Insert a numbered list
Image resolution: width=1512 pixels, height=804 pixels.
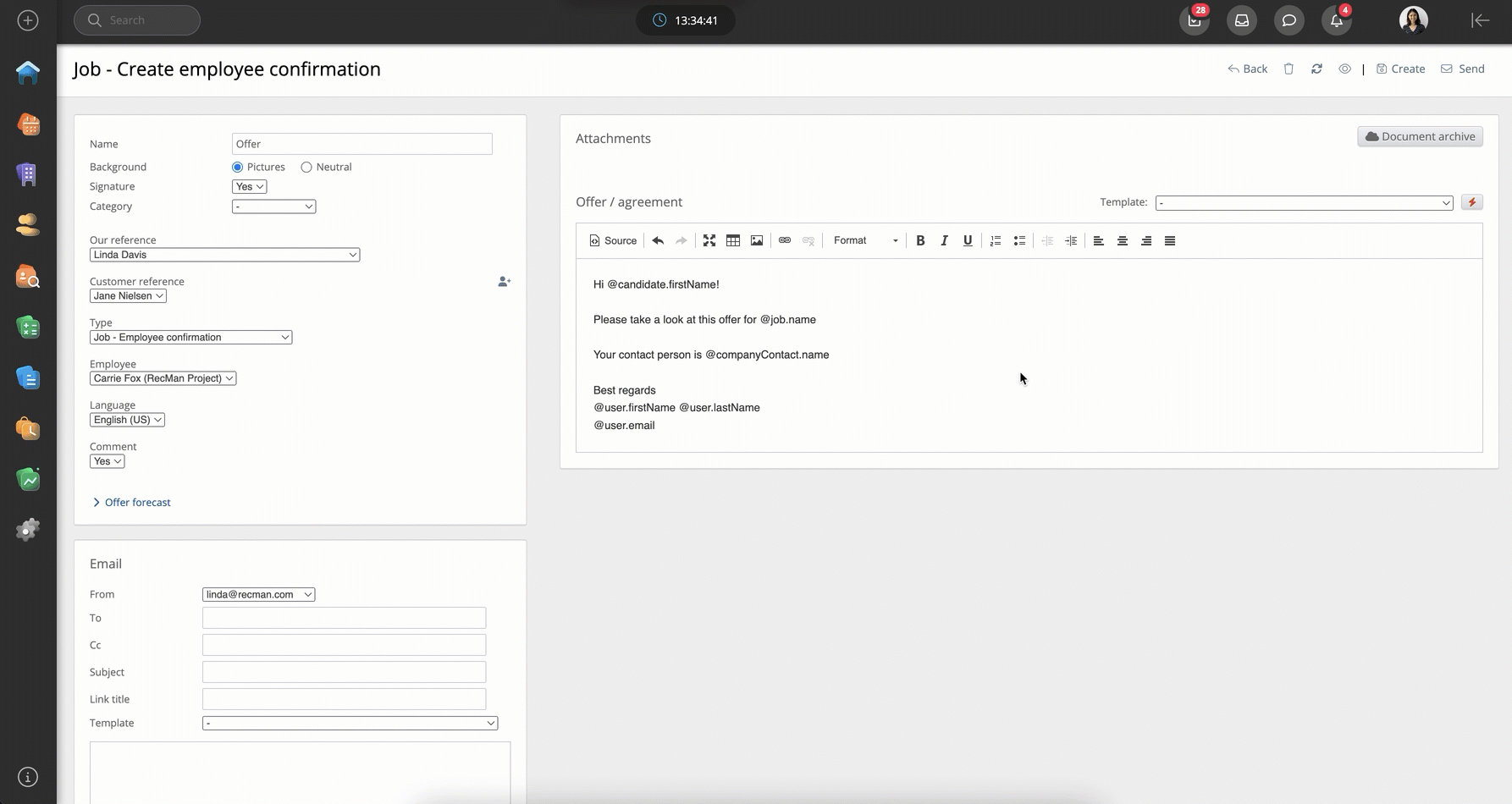click(x=996, y=240)
